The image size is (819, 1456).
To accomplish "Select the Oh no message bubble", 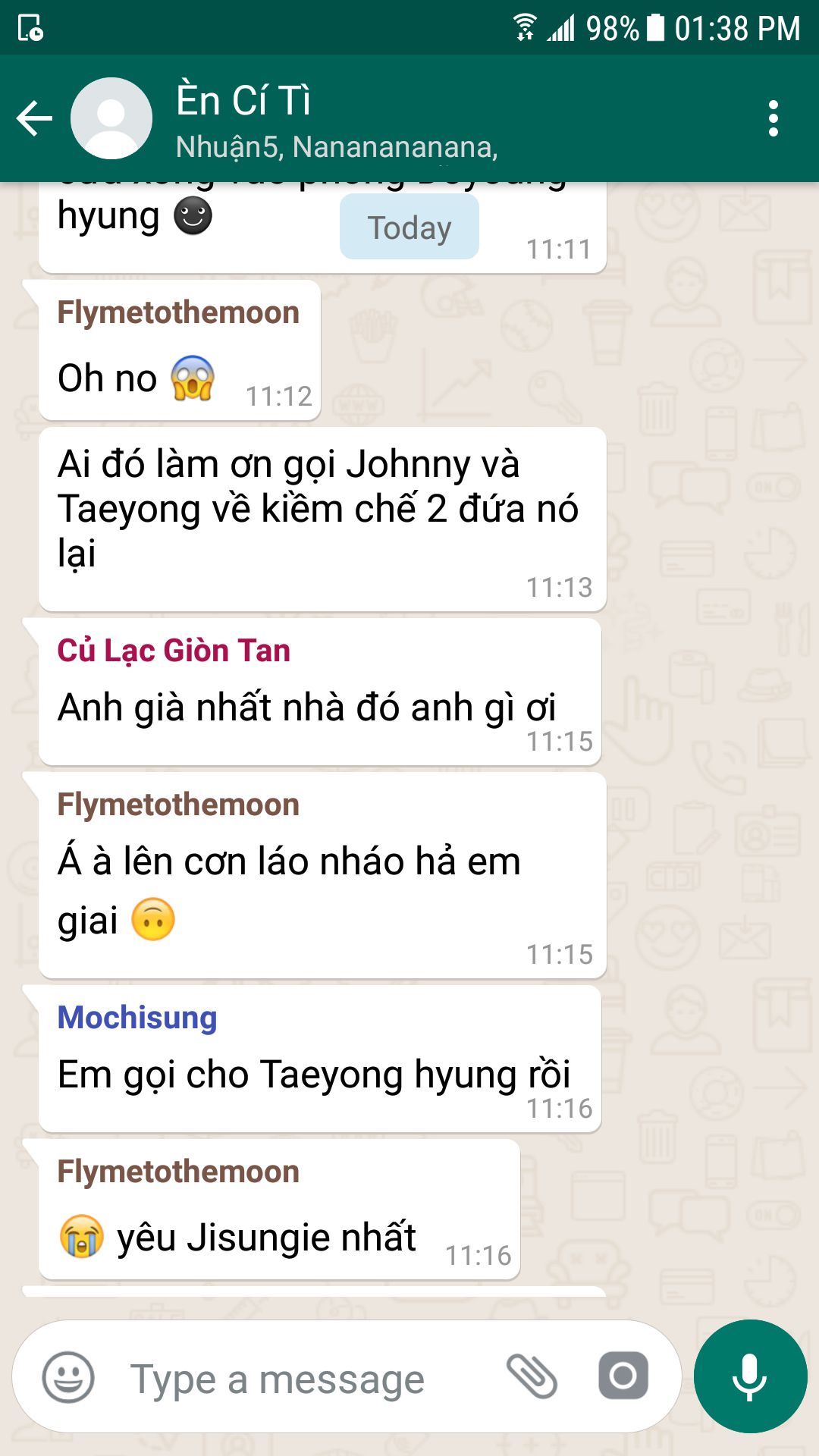I will click(x=180, y=350).
